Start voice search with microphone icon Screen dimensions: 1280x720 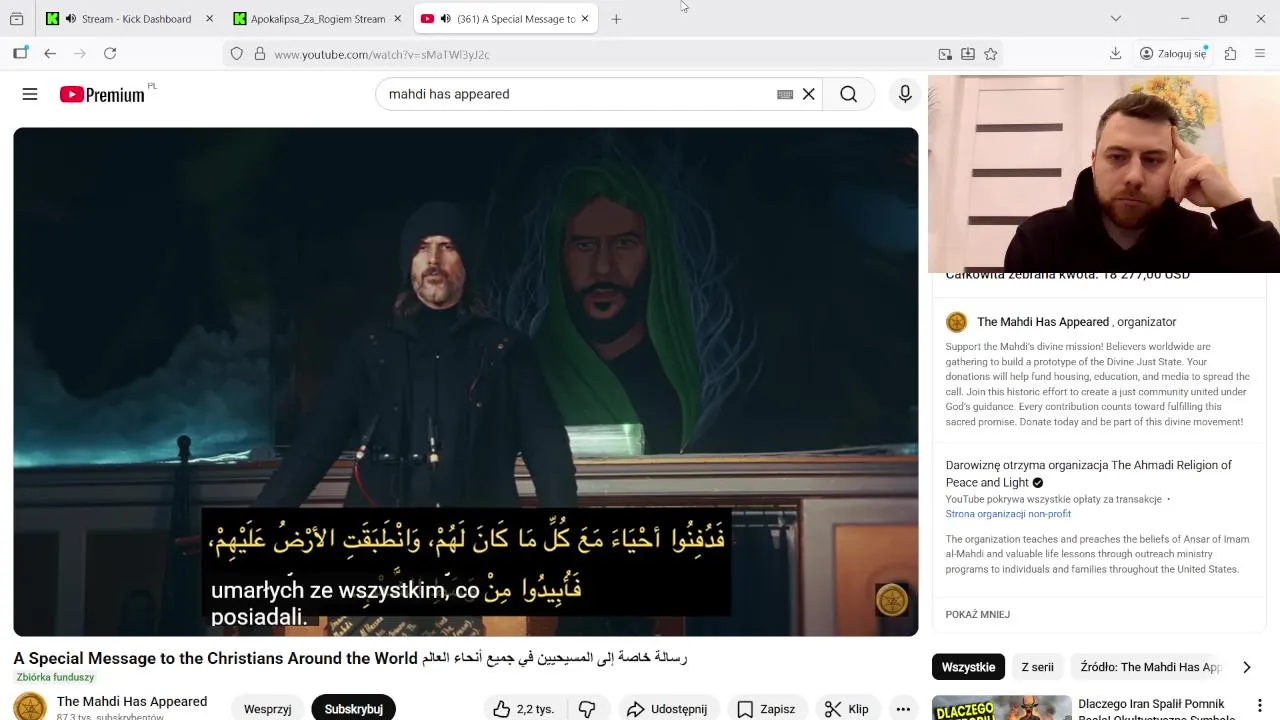click(x=905, y=94)
